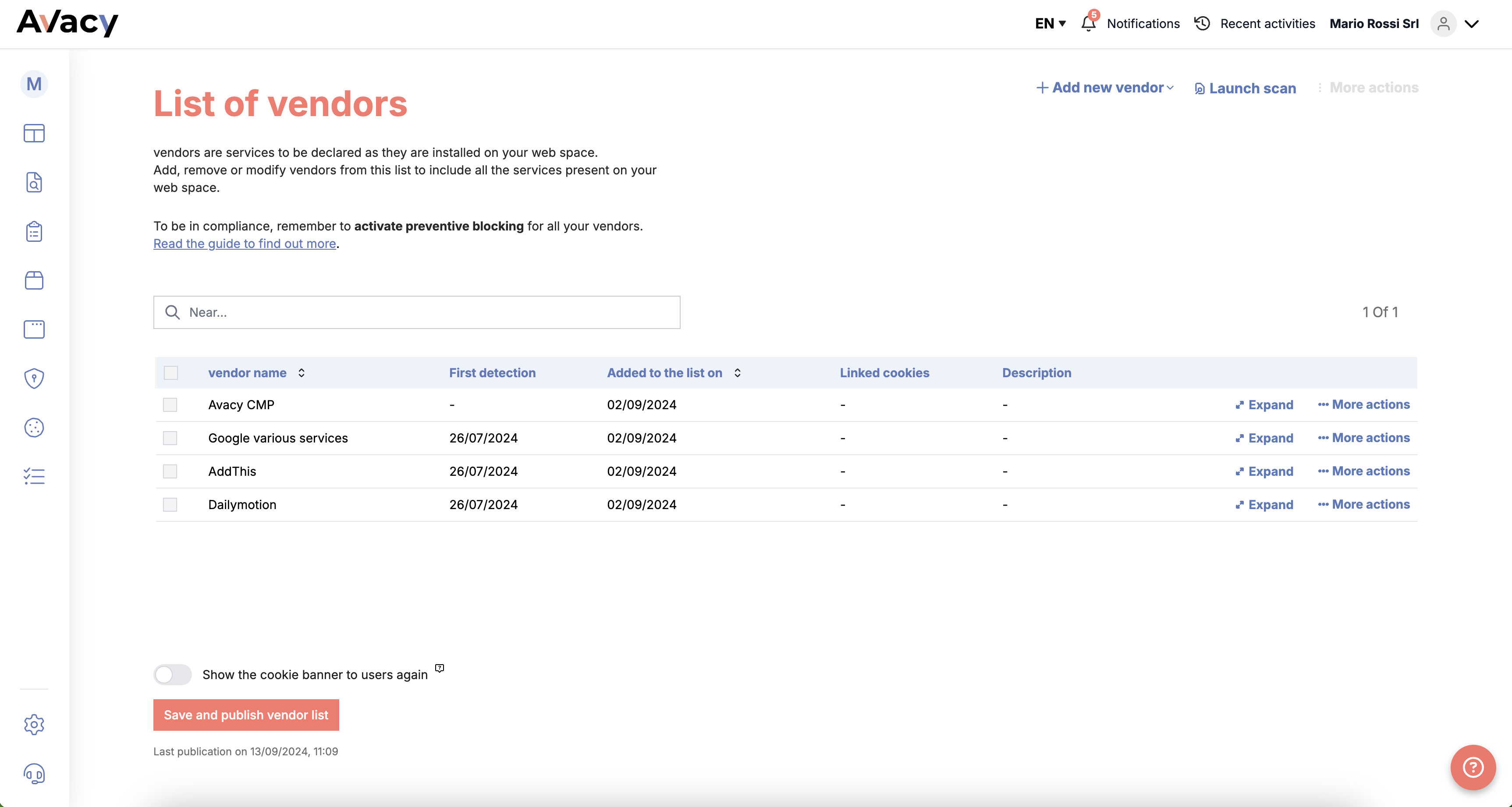Click the Google various services name
Viewport: 1512px width, 807px height.
(277, 438)
